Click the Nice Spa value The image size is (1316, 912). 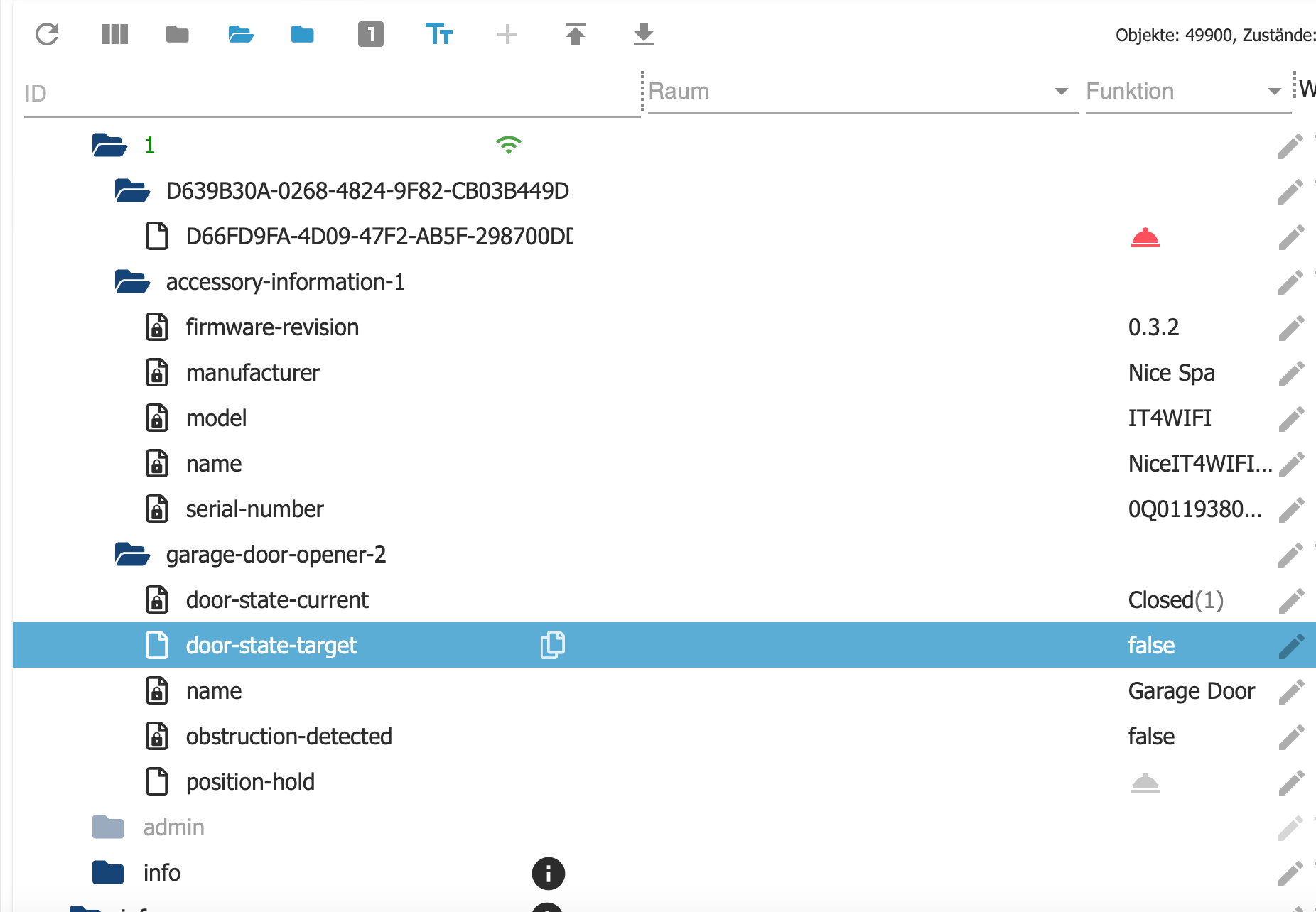[1172, 373]
